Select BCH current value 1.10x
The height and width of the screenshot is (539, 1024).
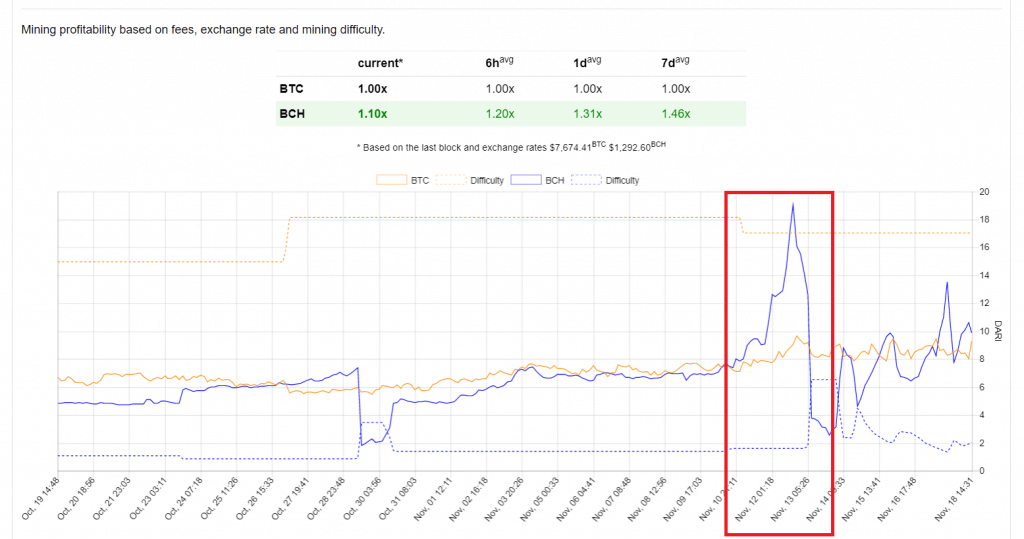tap(372, 114)
